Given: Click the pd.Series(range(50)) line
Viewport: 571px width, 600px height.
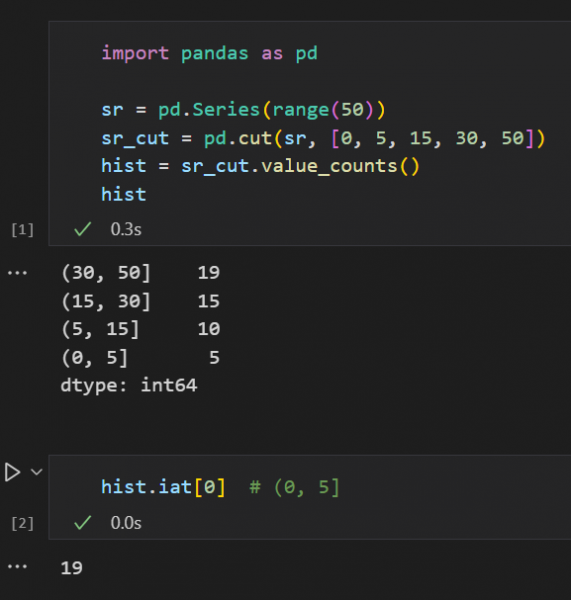Looking at the screenshot, I should pos(243,110).
